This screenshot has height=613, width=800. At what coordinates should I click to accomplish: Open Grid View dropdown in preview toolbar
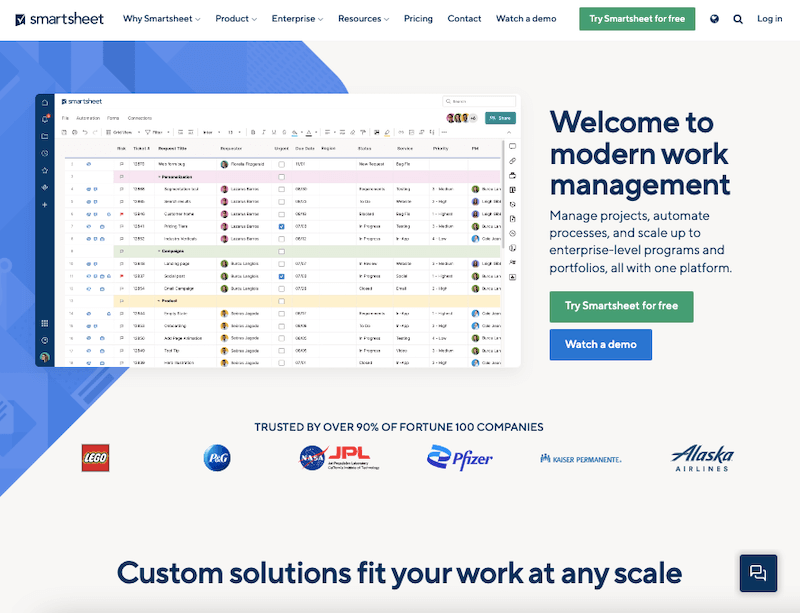122,132
